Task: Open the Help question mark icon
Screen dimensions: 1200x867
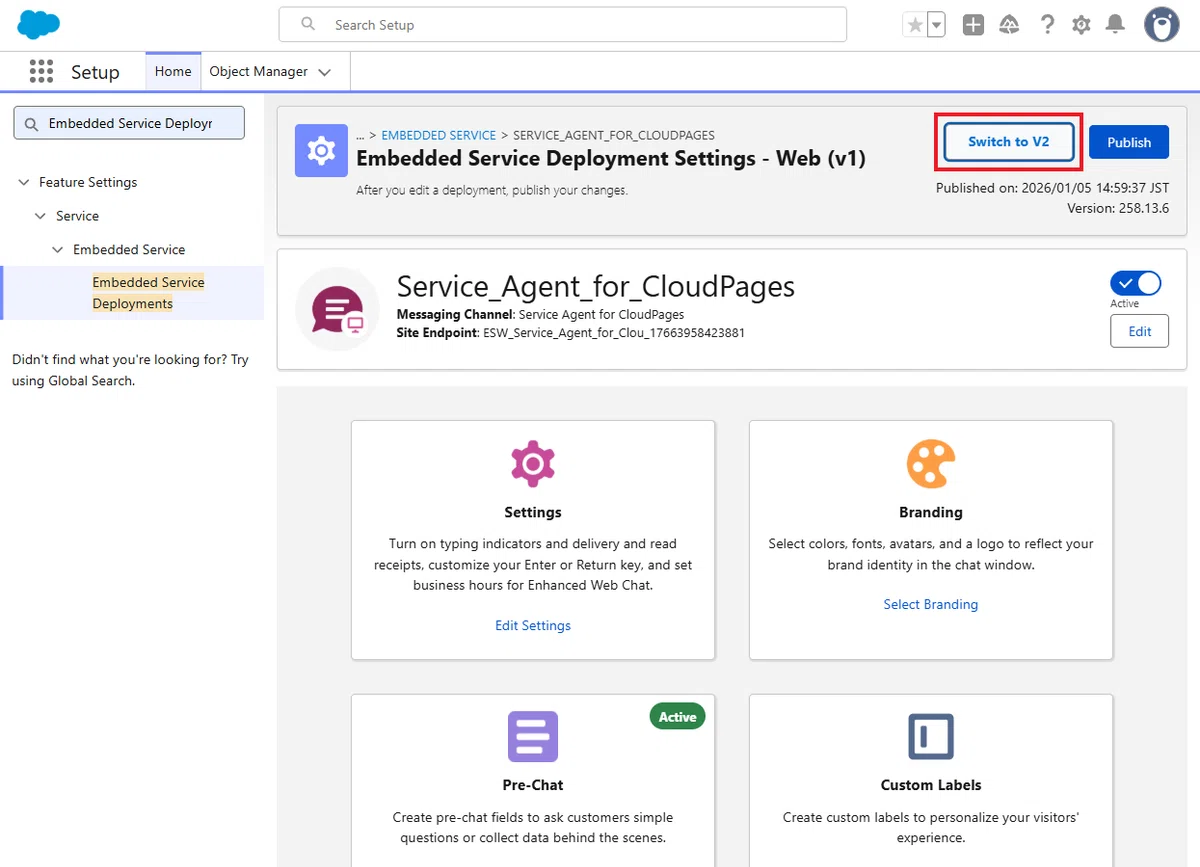Action: click(1047, 25)
